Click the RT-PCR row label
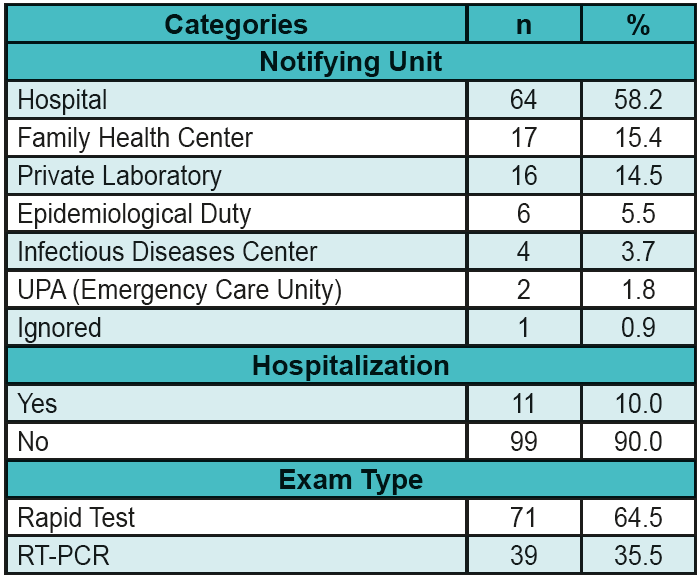The width and height of the screenshot is (700, 577). tap(62, 555)
